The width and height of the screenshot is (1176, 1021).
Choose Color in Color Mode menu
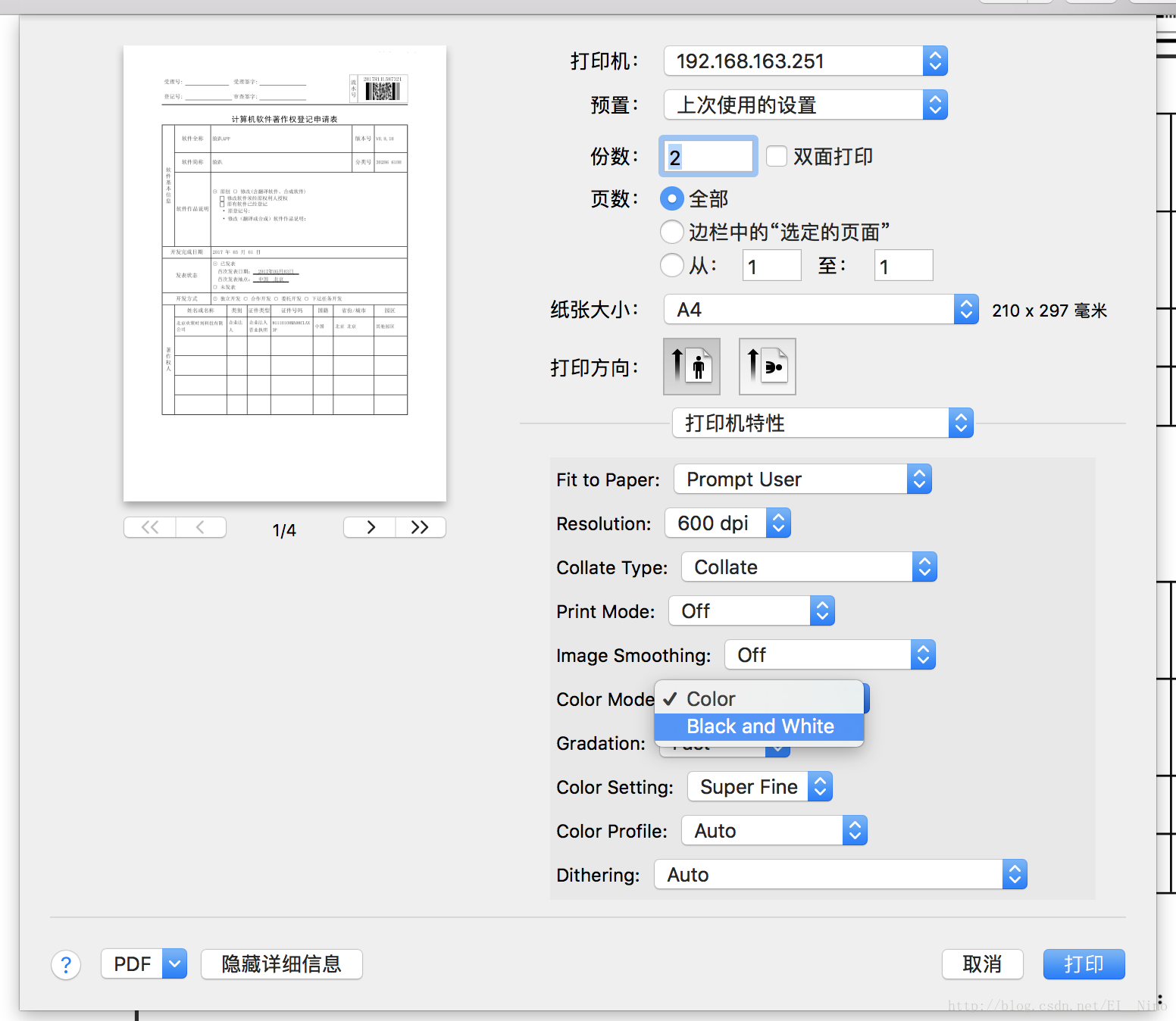click(759, 698)
